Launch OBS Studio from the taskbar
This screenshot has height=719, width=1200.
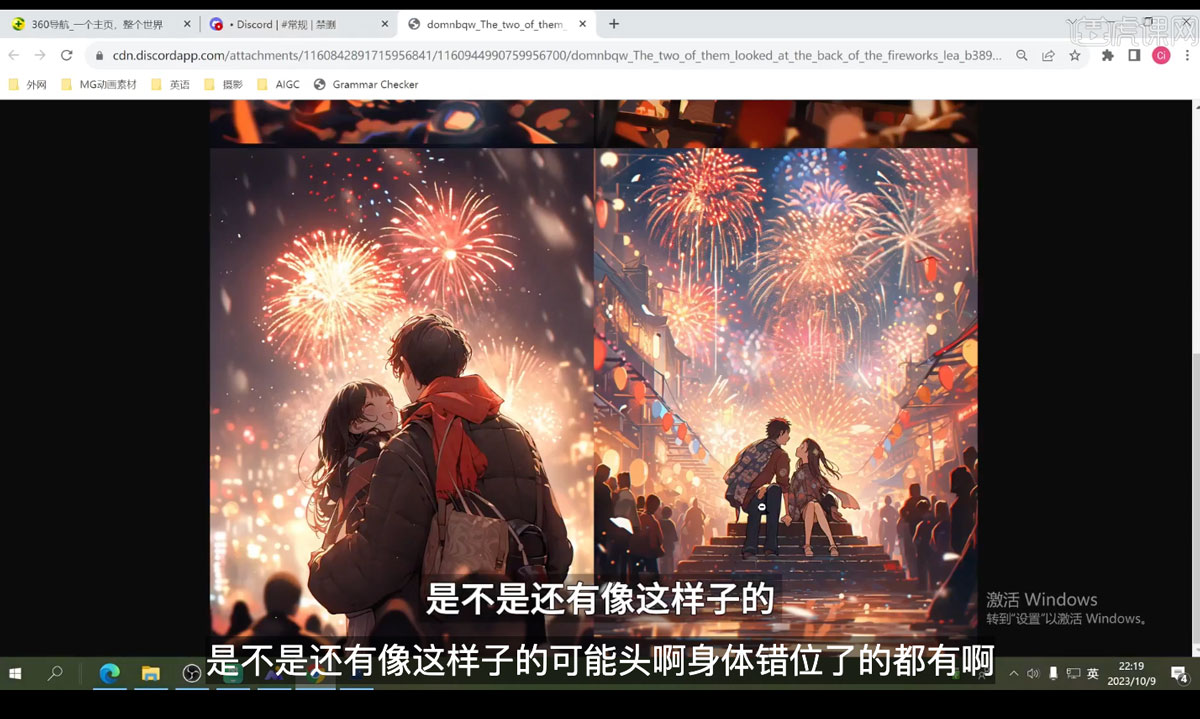pos(191,673)
